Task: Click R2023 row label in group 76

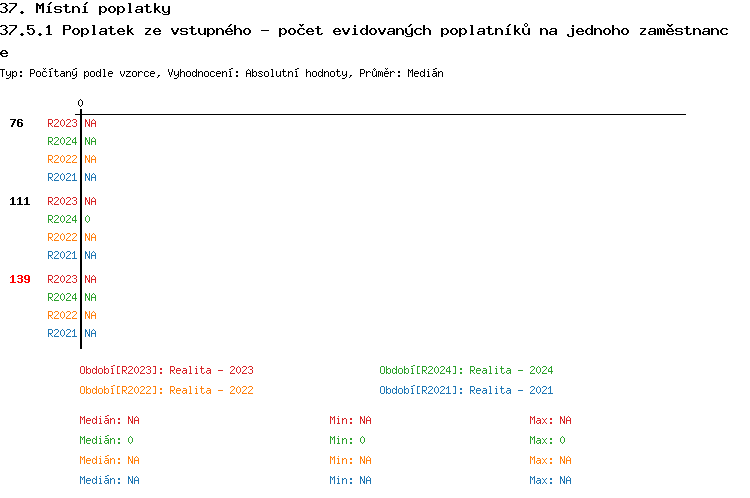Action: click(62, 123)
